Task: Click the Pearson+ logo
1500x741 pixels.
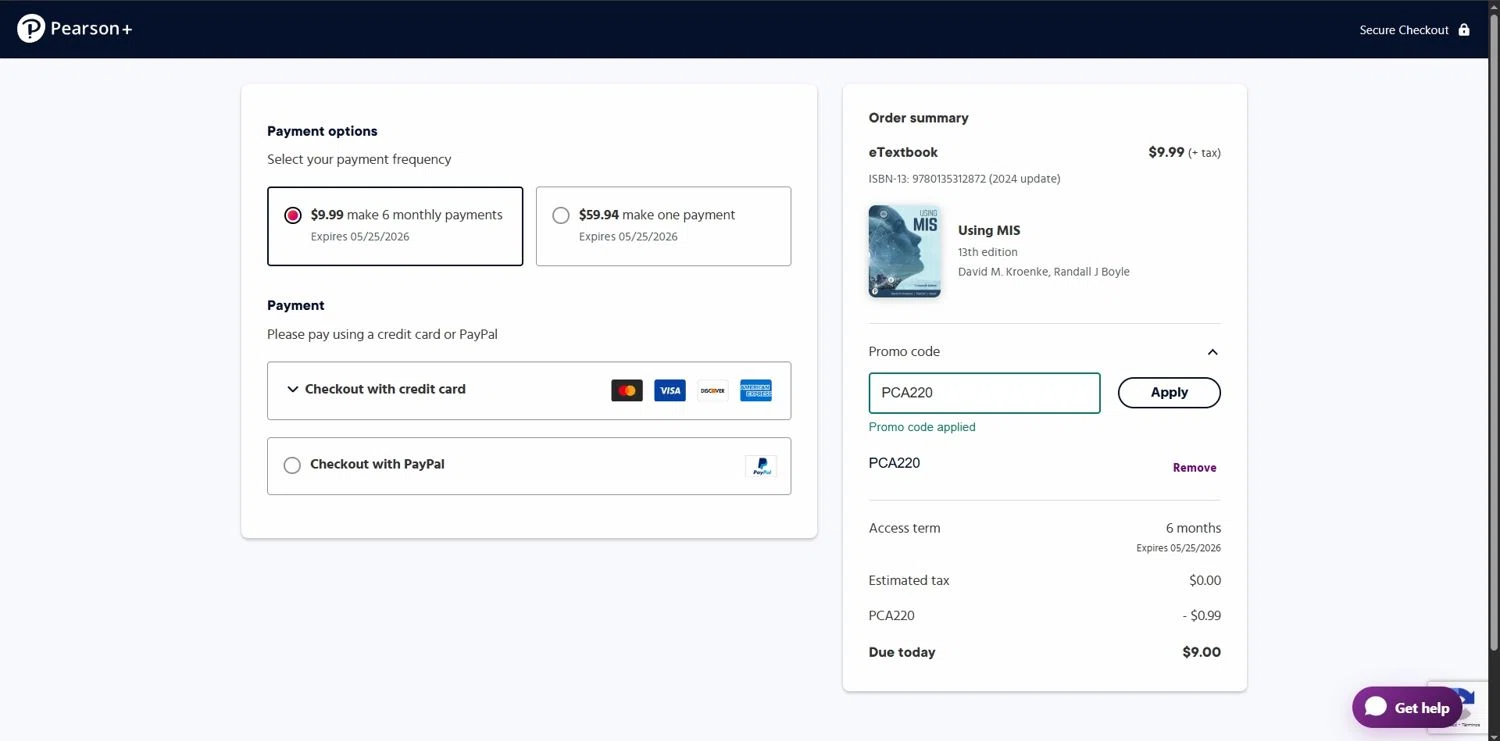Action: pos(75,29)
